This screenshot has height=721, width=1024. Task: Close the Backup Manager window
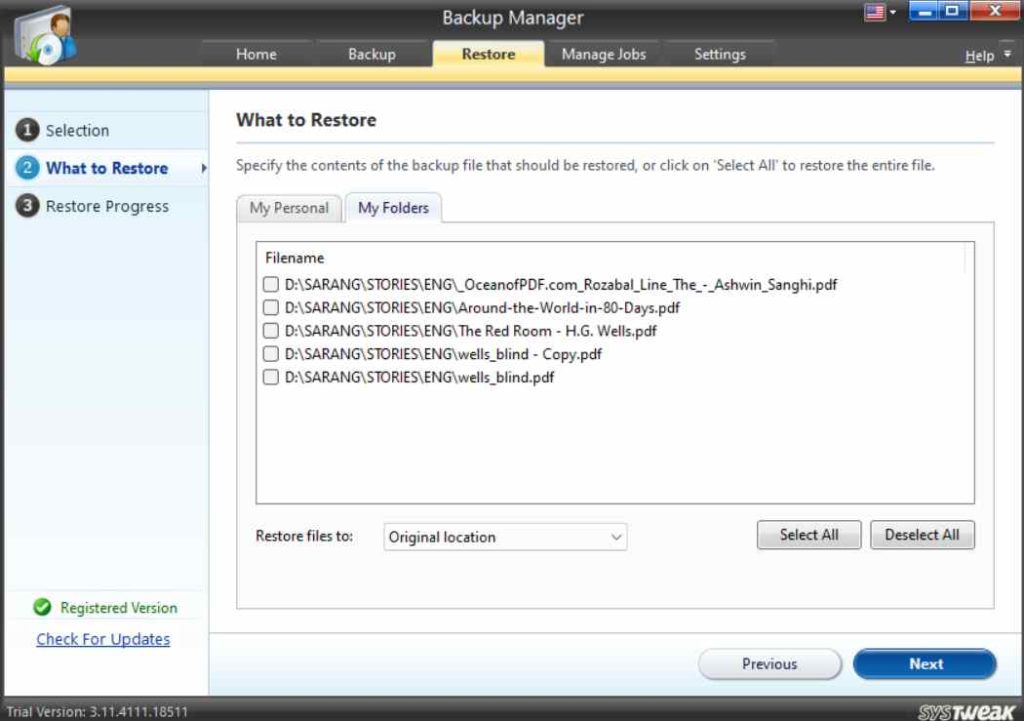(x=995, y=10)
